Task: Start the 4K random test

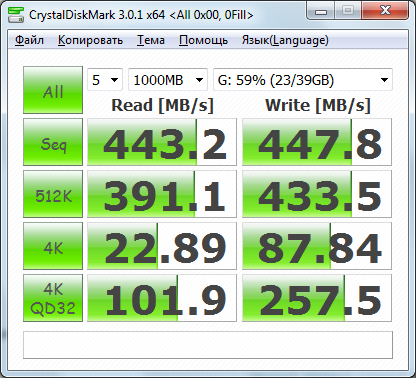Action: click(53, 246)
